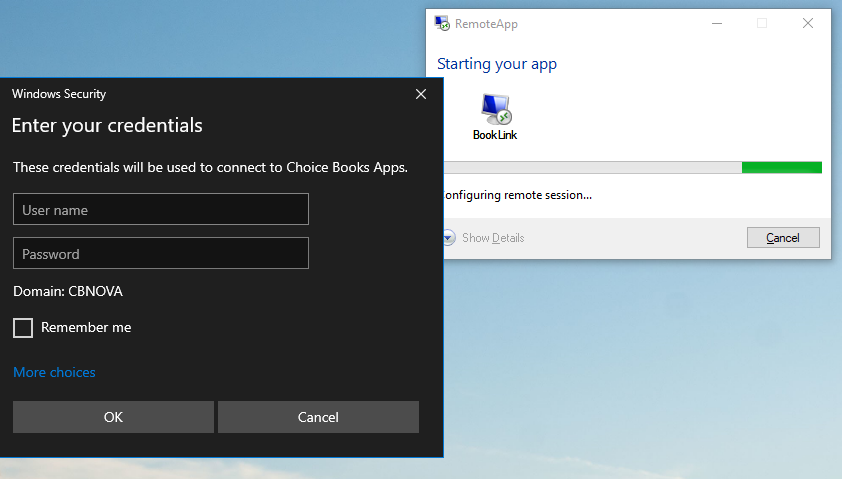Cancel the RemoteApp connection
Viewport: 842px width, 479px height.
(783, 237)
